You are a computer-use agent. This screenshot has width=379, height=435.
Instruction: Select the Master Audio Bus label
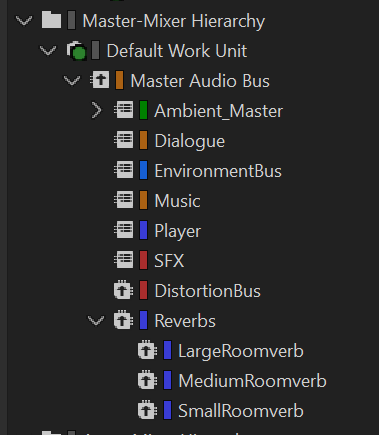point(200,81)
